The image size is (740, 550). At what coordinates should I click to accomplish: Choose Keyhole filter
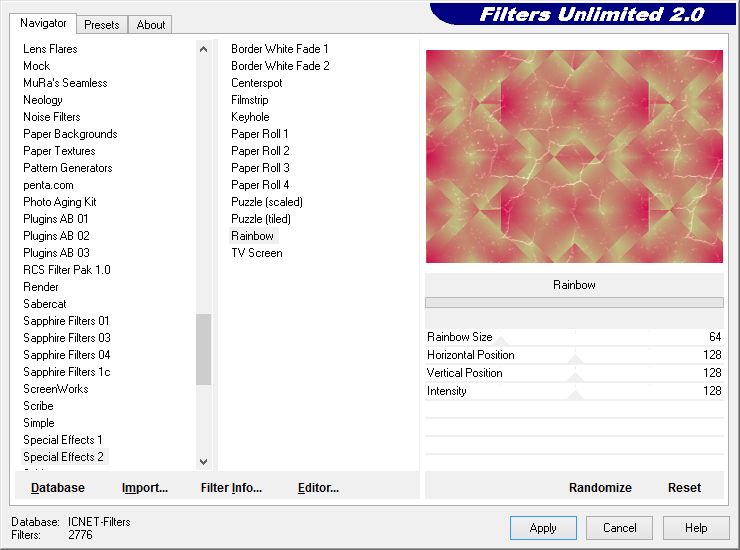(250, 117)
